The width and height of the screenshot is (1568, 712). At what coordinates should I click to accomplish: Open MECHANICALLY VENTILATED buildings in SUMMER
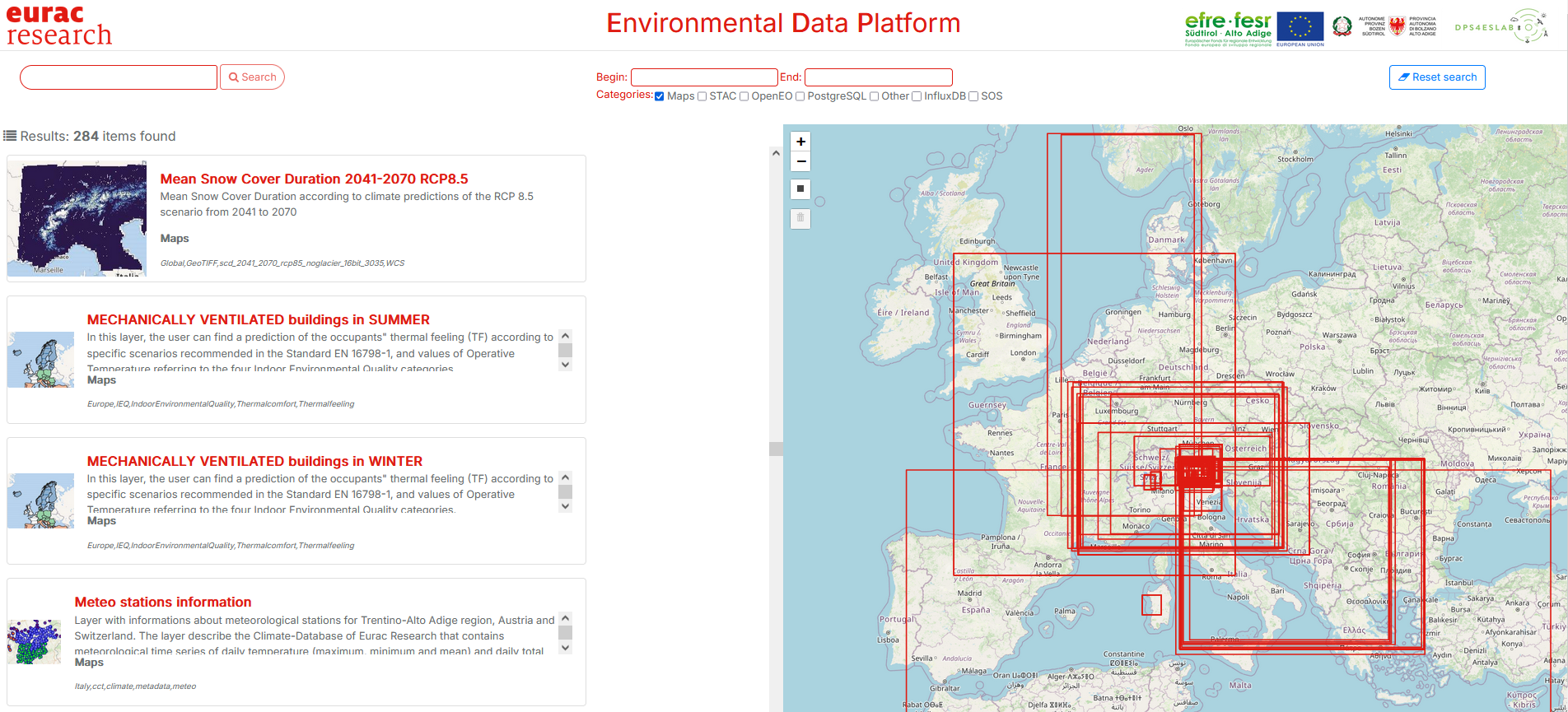pos(259,319)
